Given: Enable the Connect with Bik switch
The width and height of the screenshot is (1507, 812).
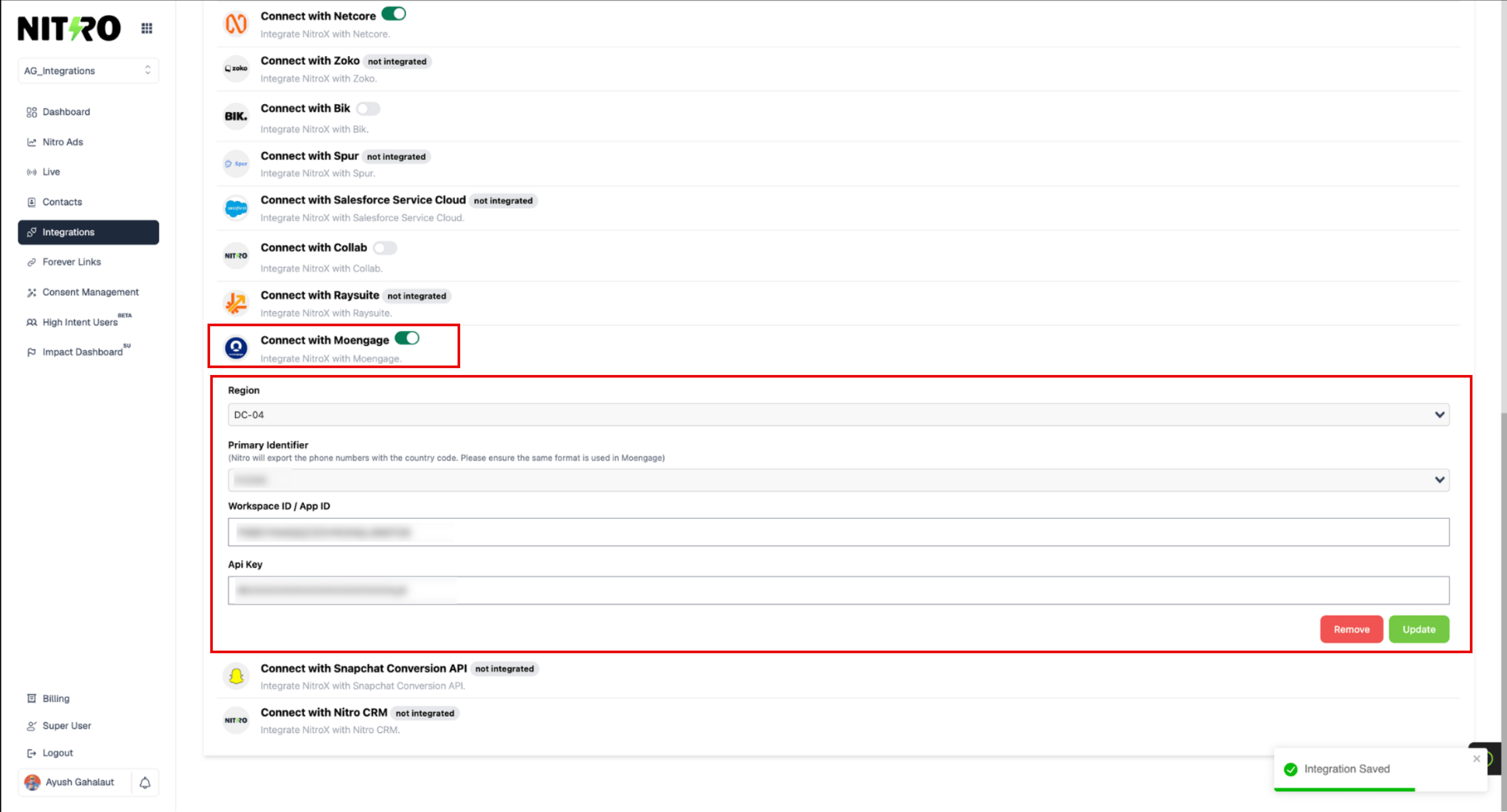Looking at the screenshot, I should point(368,109).
